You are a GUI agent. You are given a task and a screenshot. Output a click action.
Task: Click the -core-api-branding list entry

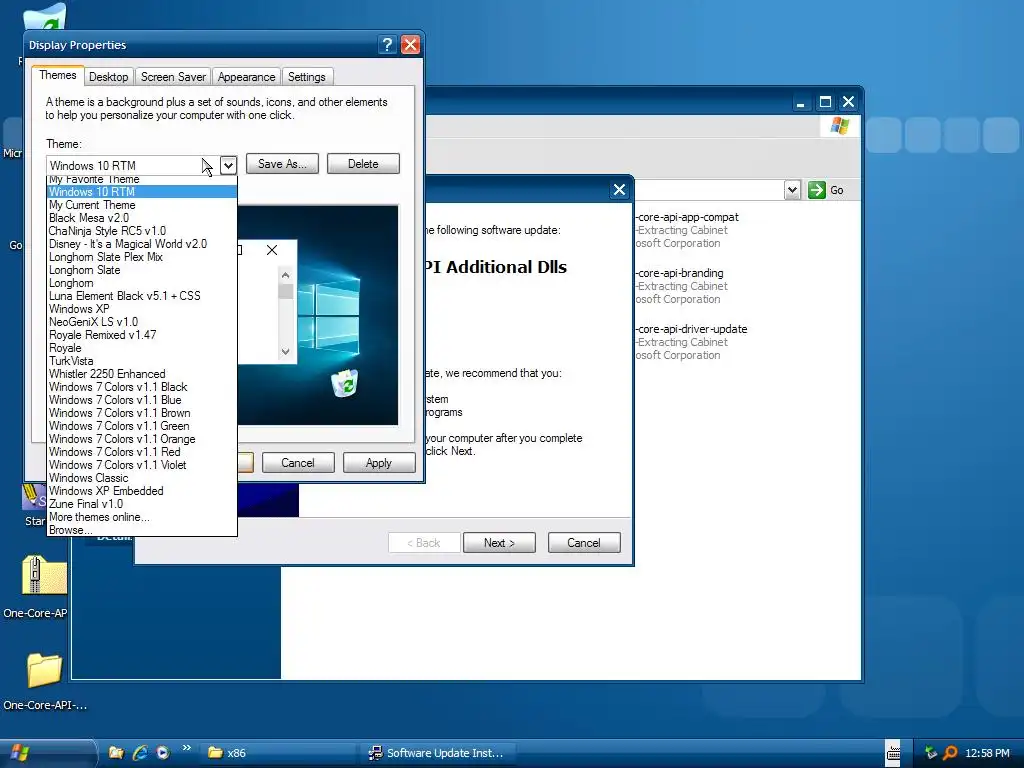[682, 286]
